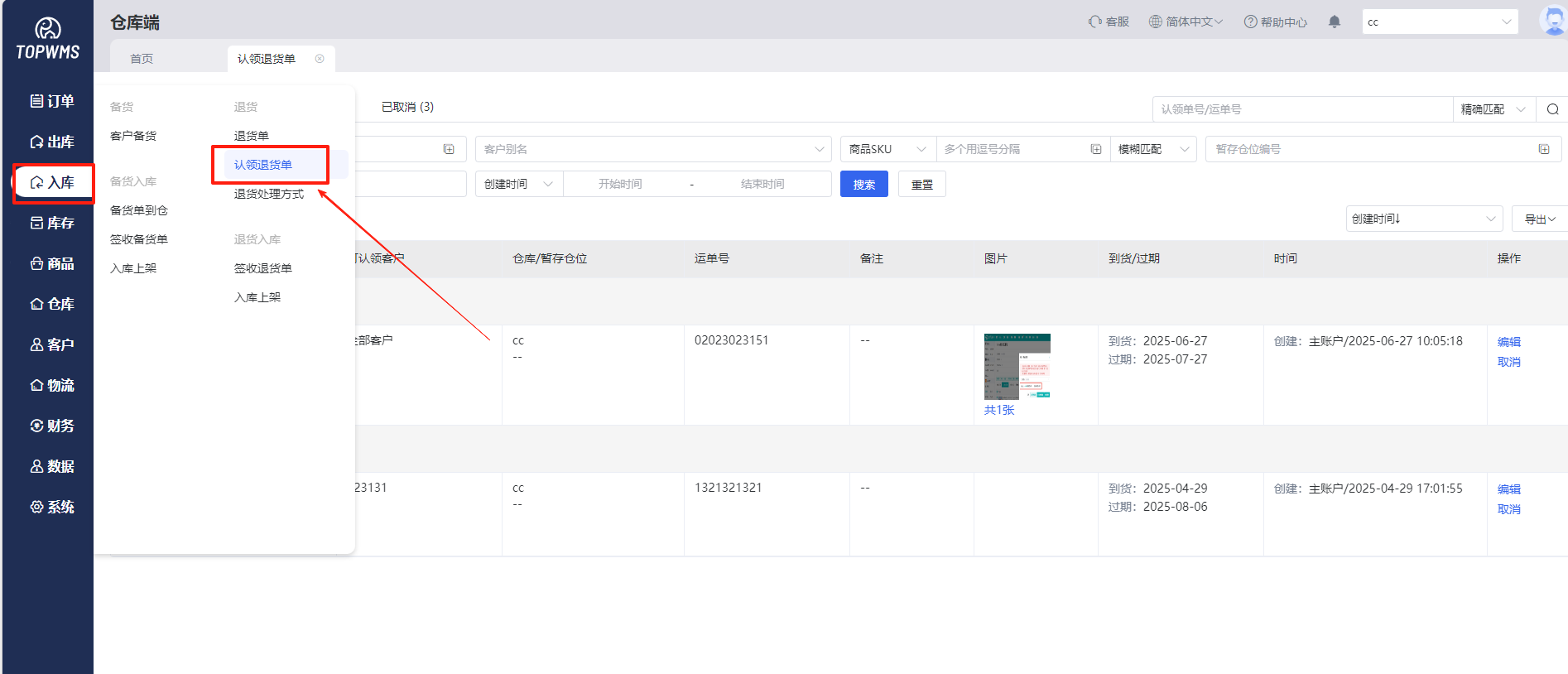Select 入库上架 under 退货入库

(257, 297)
